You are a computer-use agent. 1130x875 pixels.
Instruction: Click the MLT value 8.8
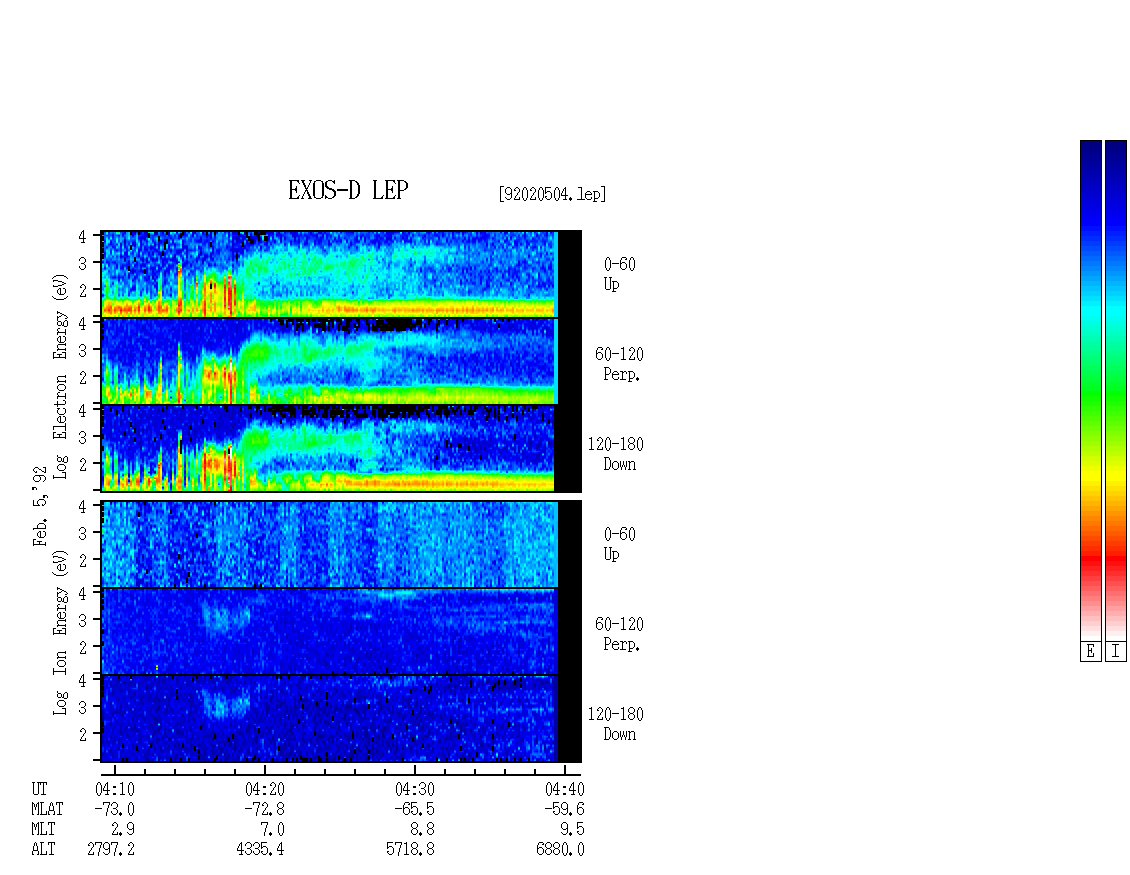[x=422, y=830]
